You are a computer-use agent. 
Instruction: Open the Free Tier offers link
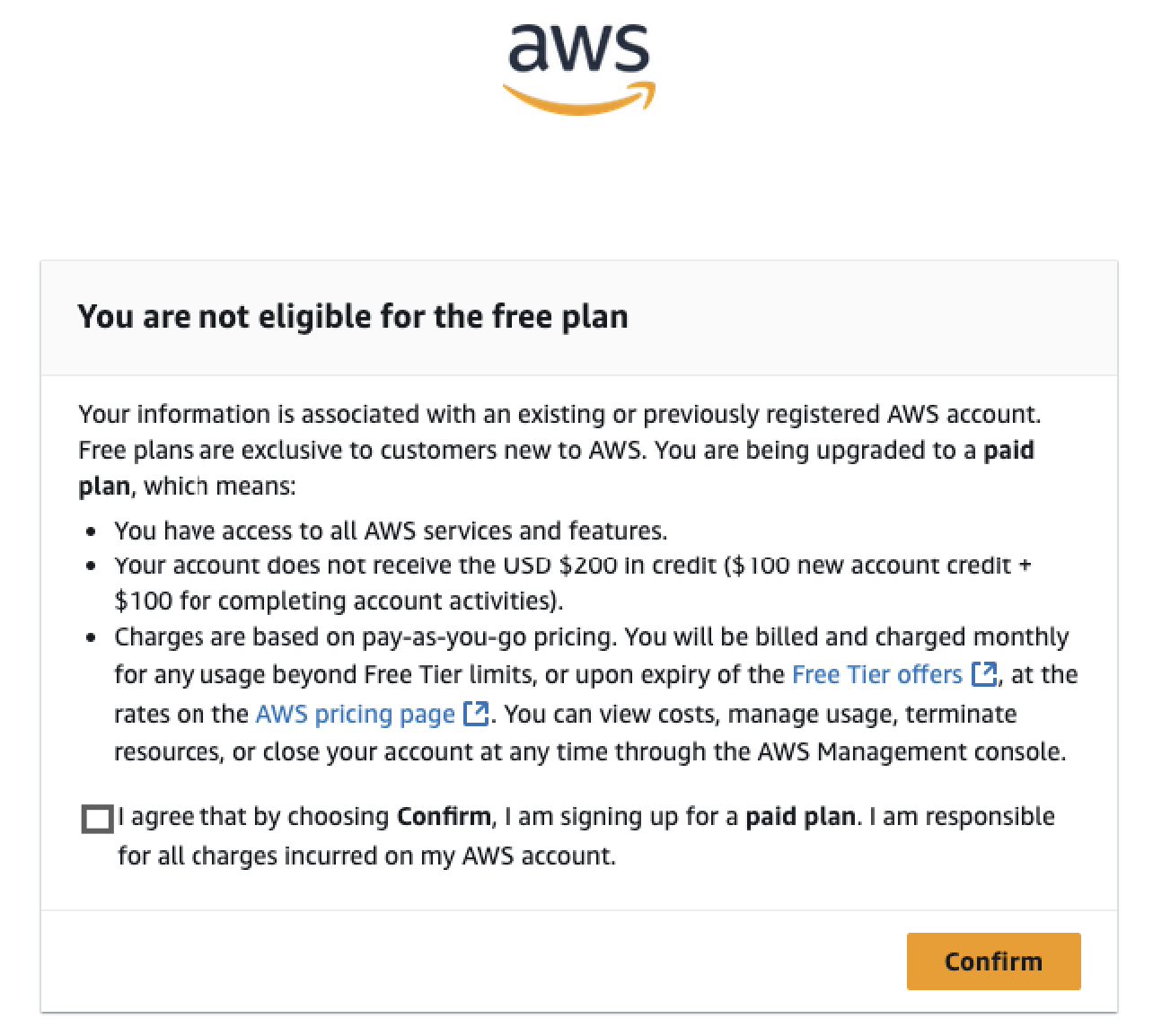coord(876,674)
